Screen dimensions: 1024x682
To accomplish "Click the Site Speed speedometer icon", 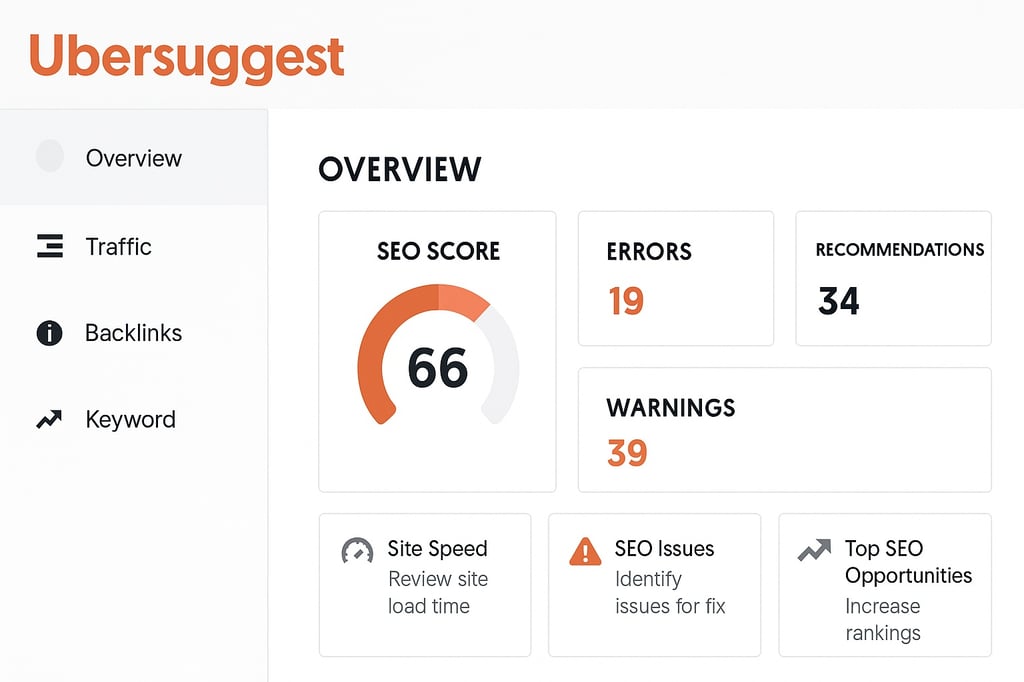I will pyautogui.click(x=357, y=550).
